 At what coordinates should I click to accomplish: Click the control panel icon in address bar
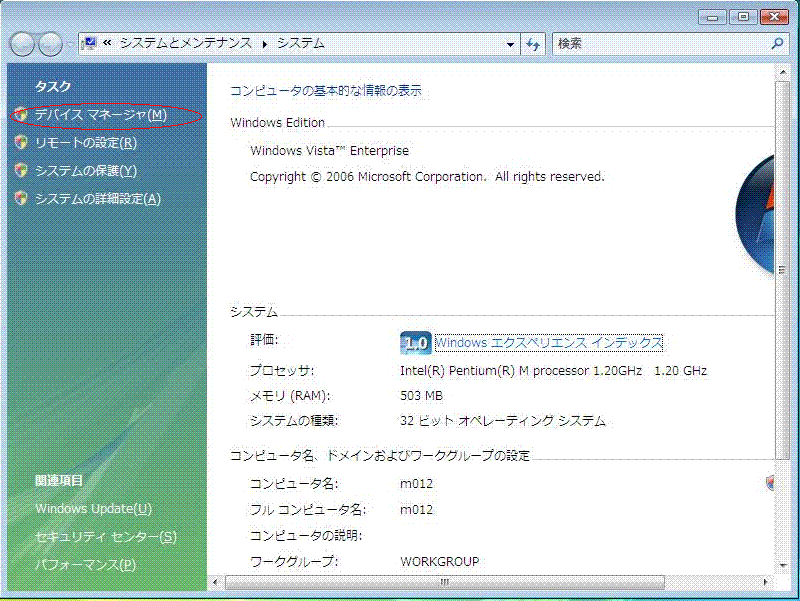(x=89, y=44)
